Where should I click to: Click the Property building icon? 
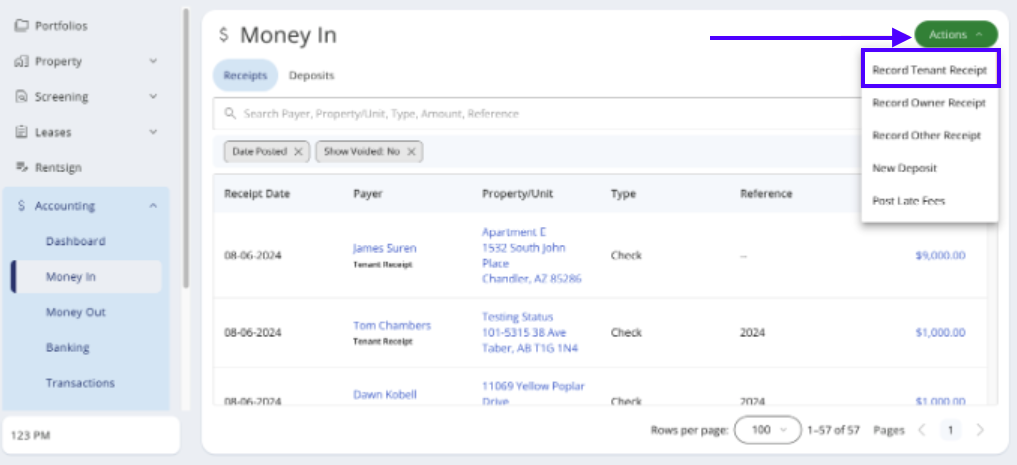coord(21,62)
